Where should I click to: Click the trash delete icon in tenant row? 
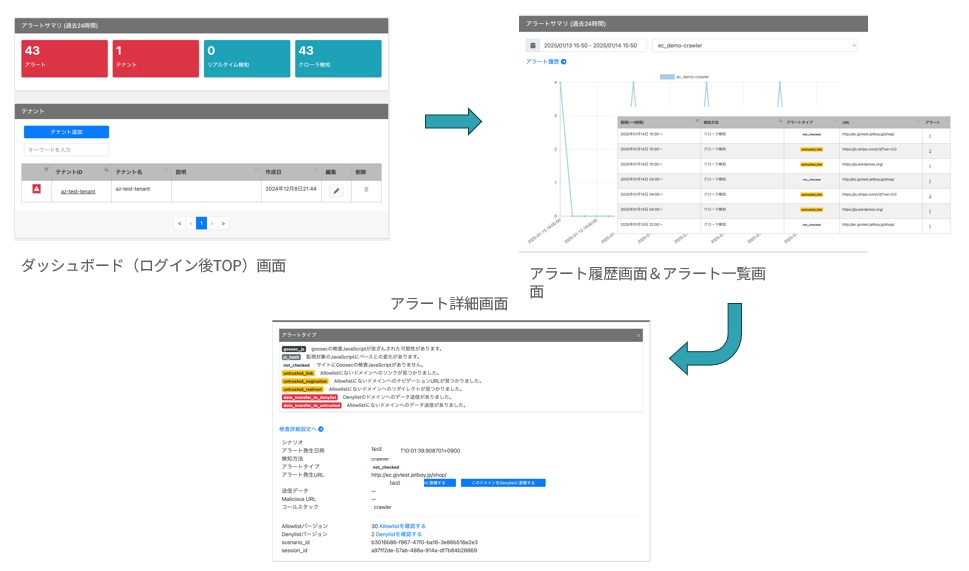point(366,190)
